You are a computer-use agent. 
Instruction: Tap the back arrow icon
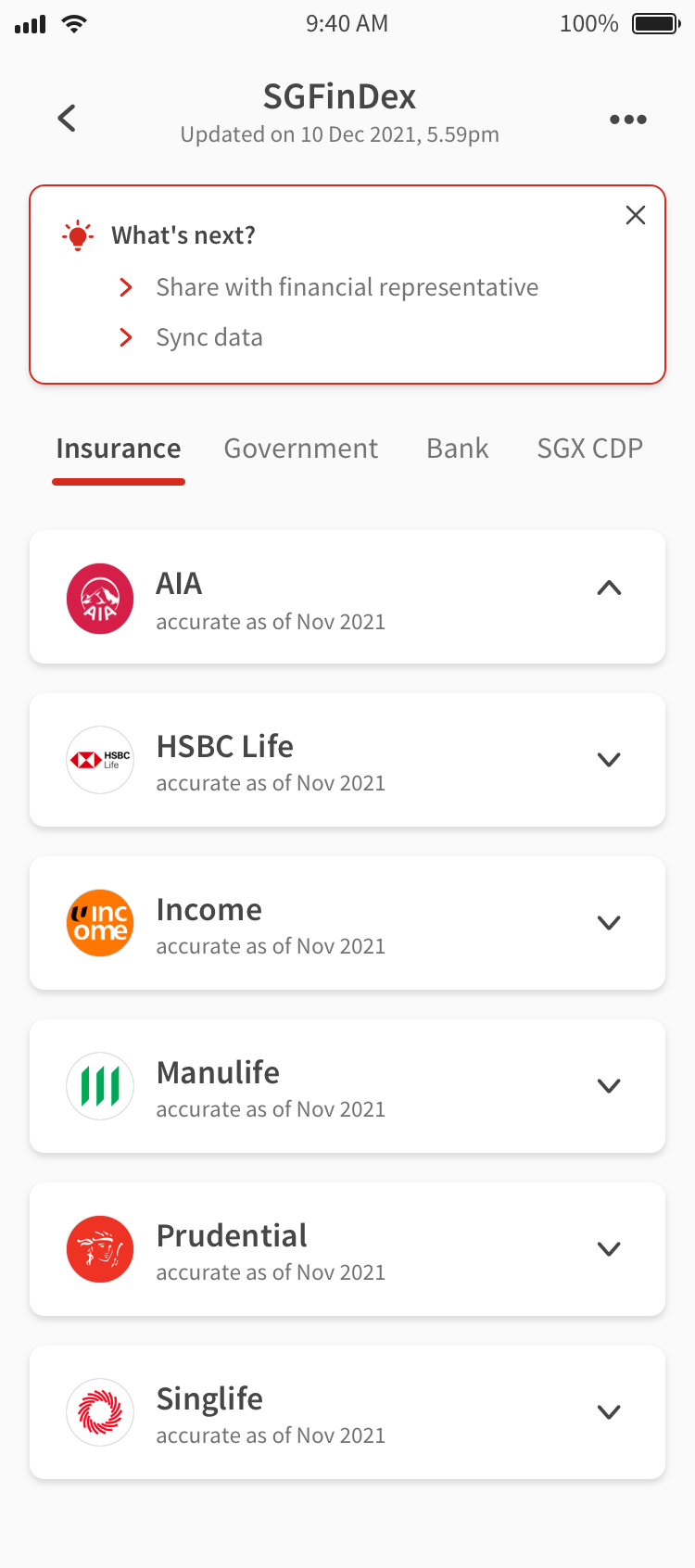(x=67, y=119)
